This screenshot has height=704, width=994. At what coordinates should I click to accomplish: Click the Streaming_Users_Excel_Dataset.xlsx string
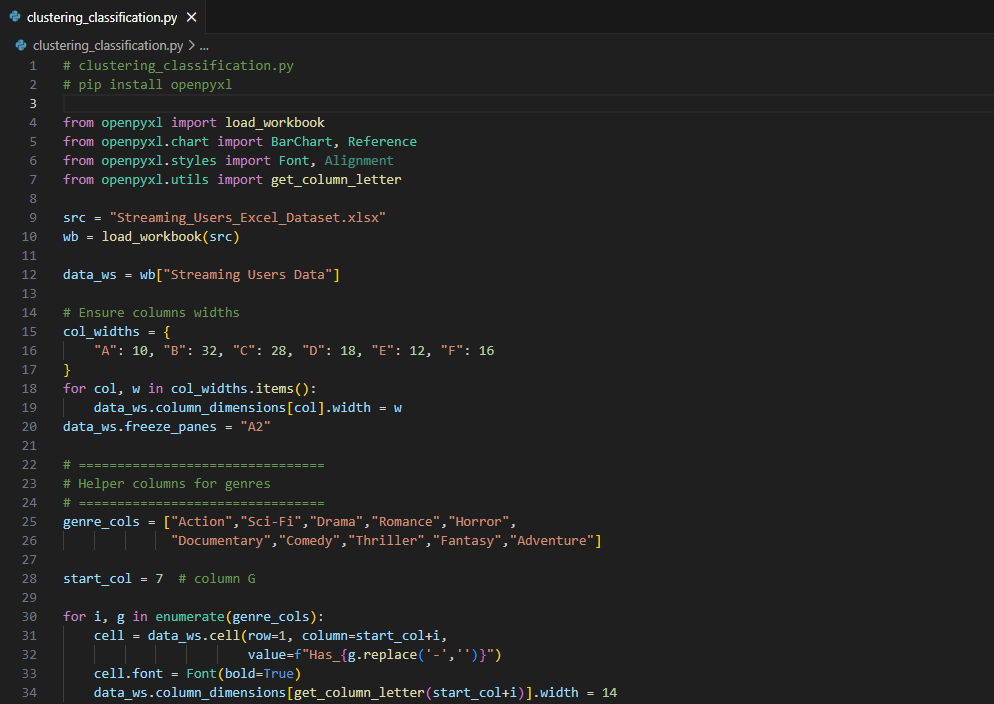[x=247, y=218]
